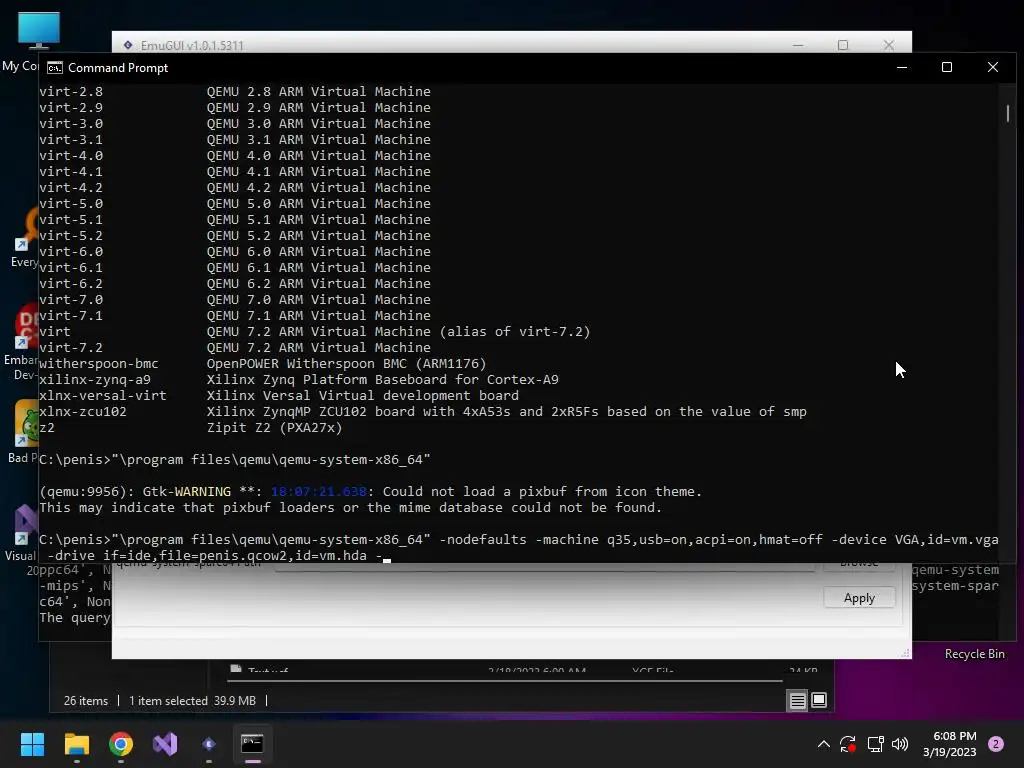This screenshot has height=768, width=1024.
Task: Launch Google Chrome from the taskbar
Action: tap(121, 744)
